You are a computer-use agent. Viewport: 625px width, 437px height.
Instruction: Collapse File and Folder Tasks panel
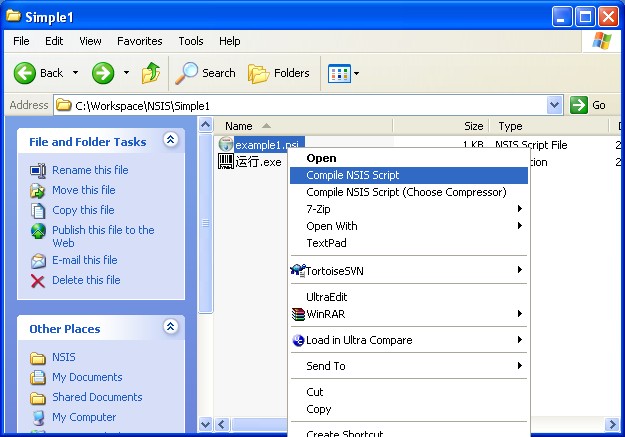click(171, 140)
